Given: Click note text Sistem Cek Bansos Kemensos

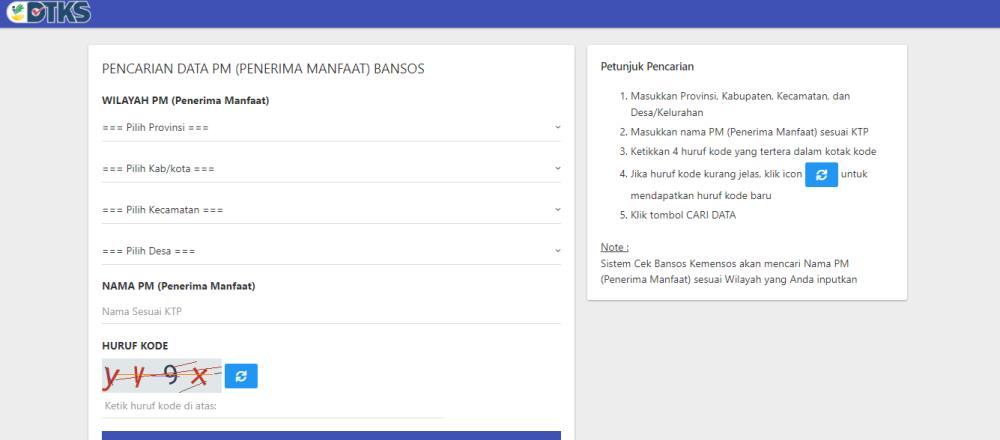Looking at the screenshot, I should coord(729,271).
